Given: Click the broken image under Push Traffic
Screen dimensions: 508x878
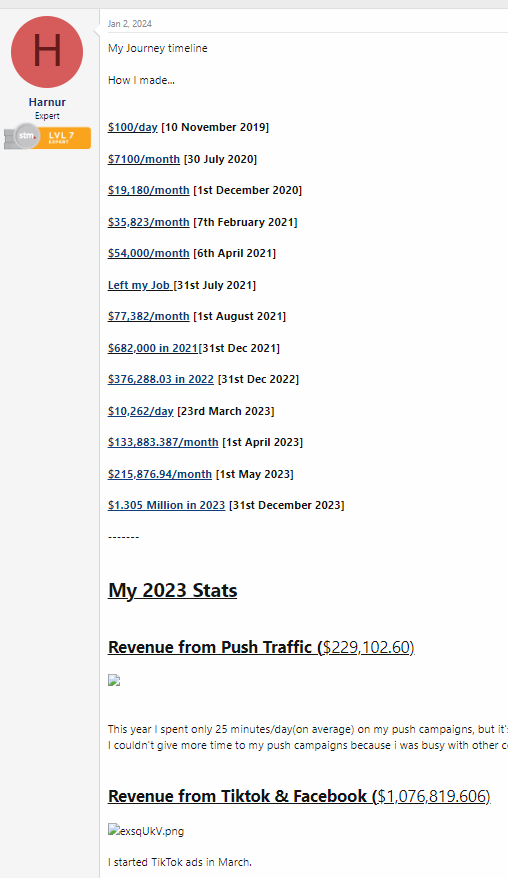Looking at the screenshot, I should (114, 680).
